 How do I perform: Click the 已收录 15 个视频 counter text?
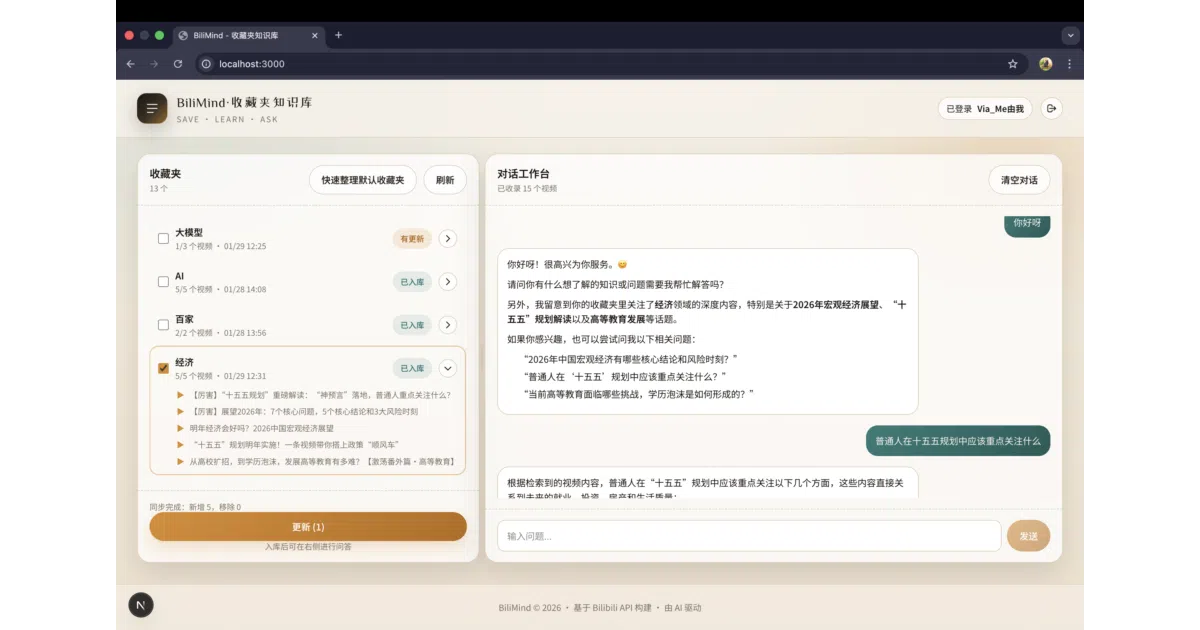click(527, 188)
